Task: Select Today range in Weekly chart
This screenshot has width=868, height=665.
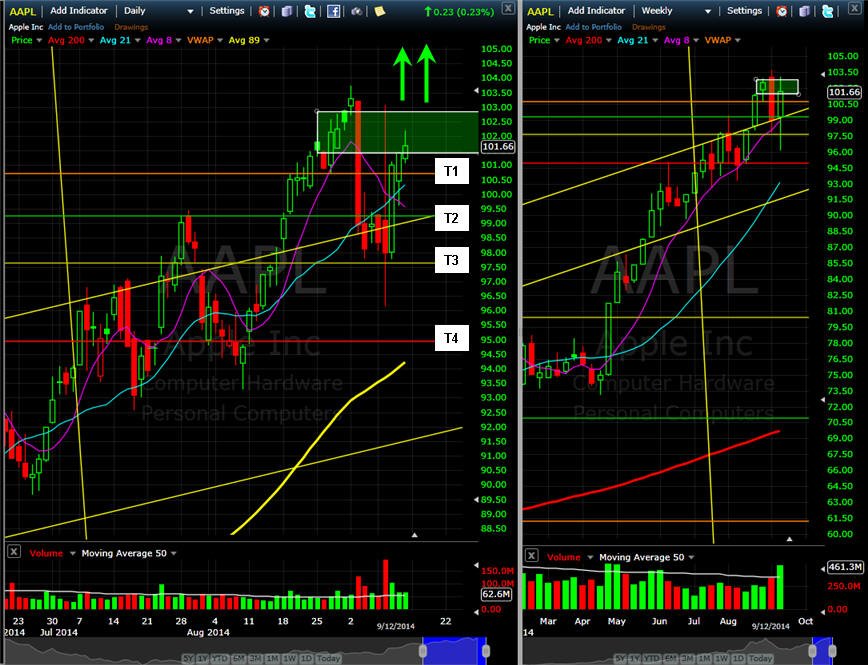Action: (761, 659)
